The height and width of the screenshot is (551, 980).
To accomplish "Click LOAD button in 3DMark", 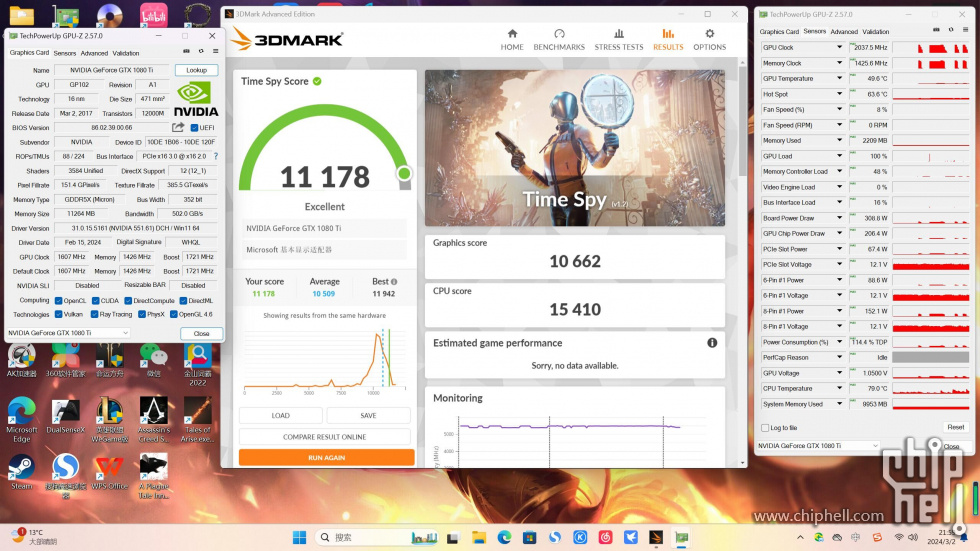I will coord(281,415).
